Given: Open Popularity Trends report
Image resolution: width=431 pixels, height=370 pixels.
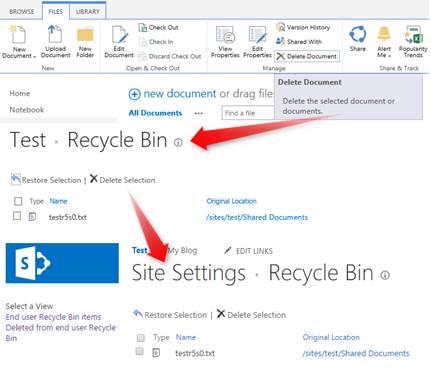Looking at the screenshot, I should pyautogui.click(x=413, y=42).
